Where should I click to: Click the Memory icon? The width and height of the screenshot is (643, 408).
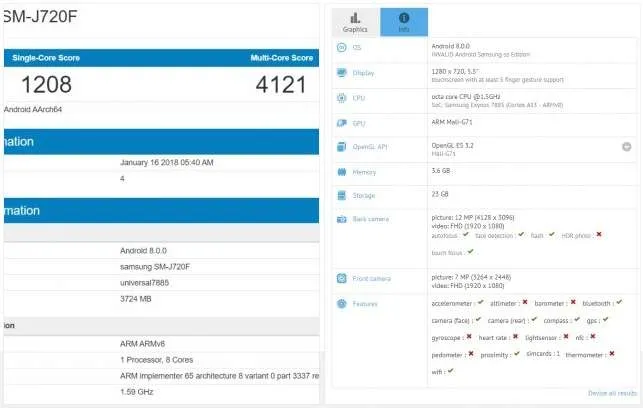(342, 172)
